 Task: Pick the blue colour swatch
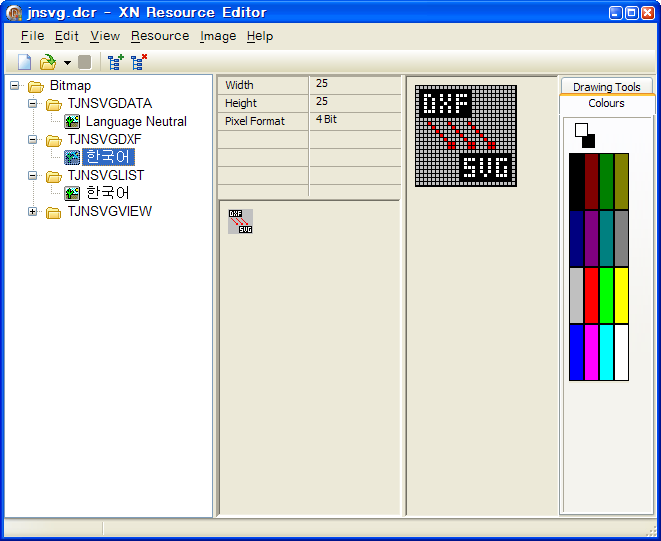(x=576, y=353)
